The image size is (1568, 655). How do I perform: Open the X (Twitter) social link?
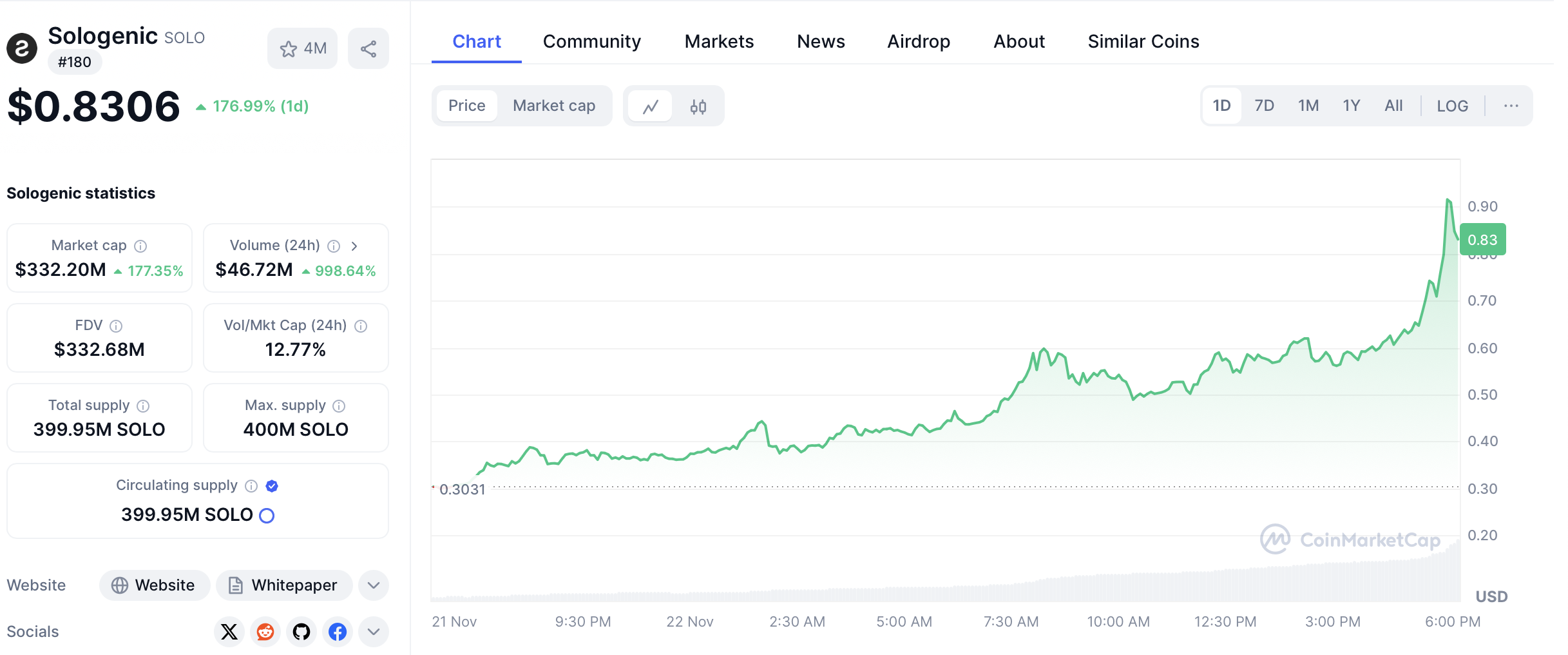[229, 632]
